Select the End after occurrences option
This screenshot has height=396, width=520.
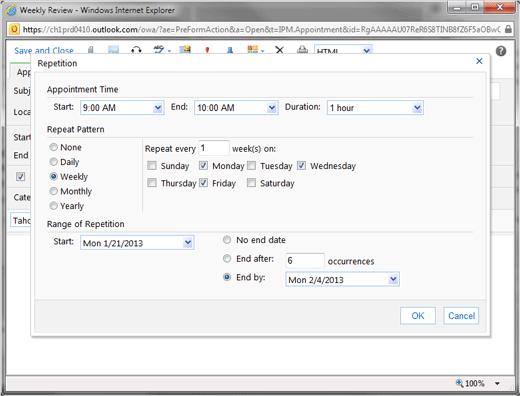click(227, 258)
